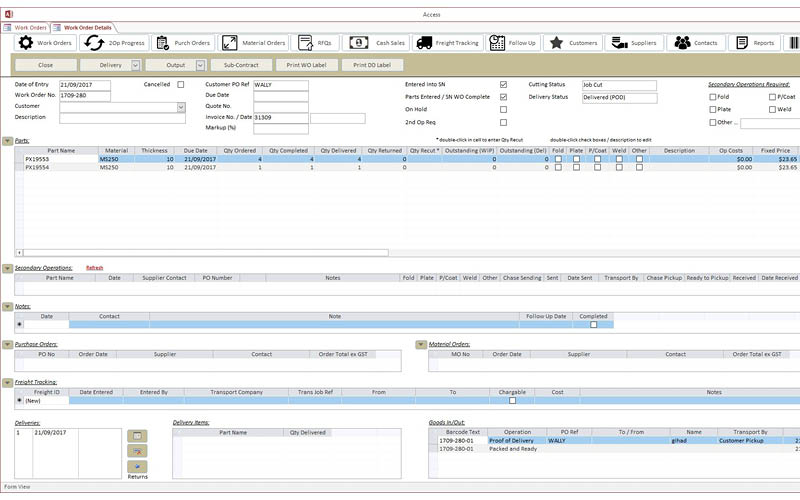Enable the Fold secondary operation checkbox
800x500 pixels.
pos(713,97)
